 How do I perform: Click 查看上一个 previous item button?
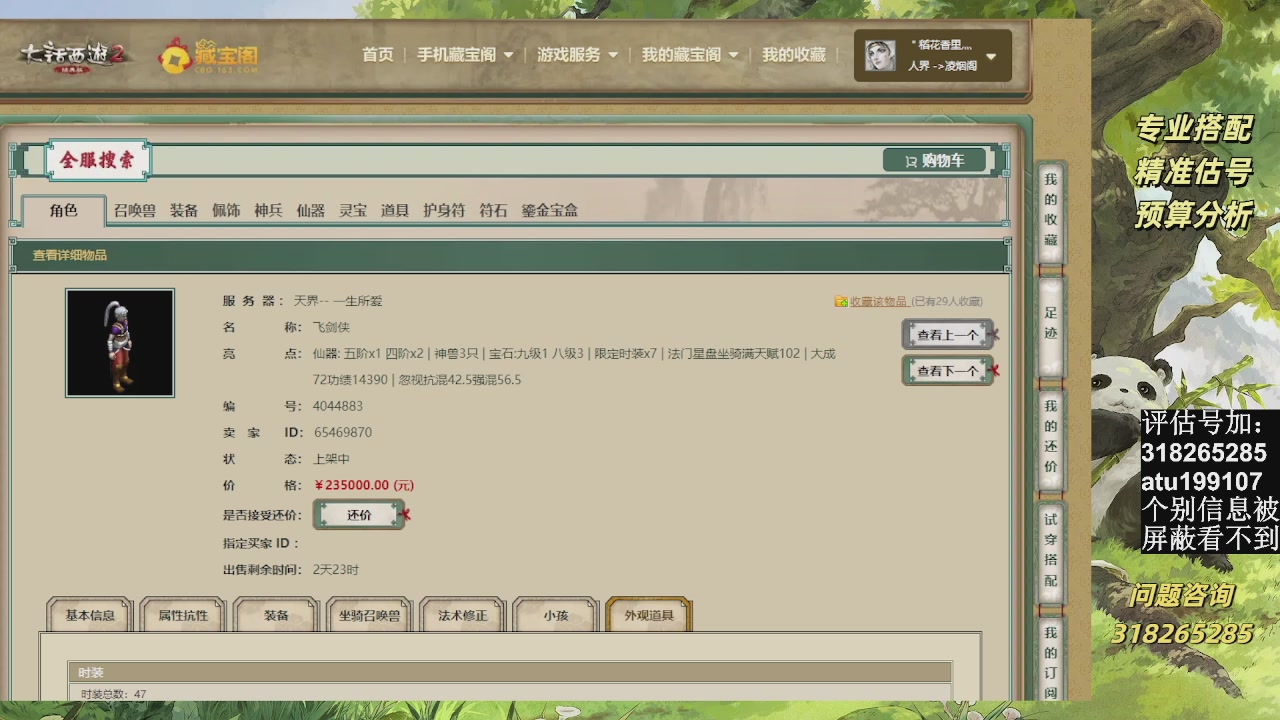pyautogui.click(x=947, y=335)
